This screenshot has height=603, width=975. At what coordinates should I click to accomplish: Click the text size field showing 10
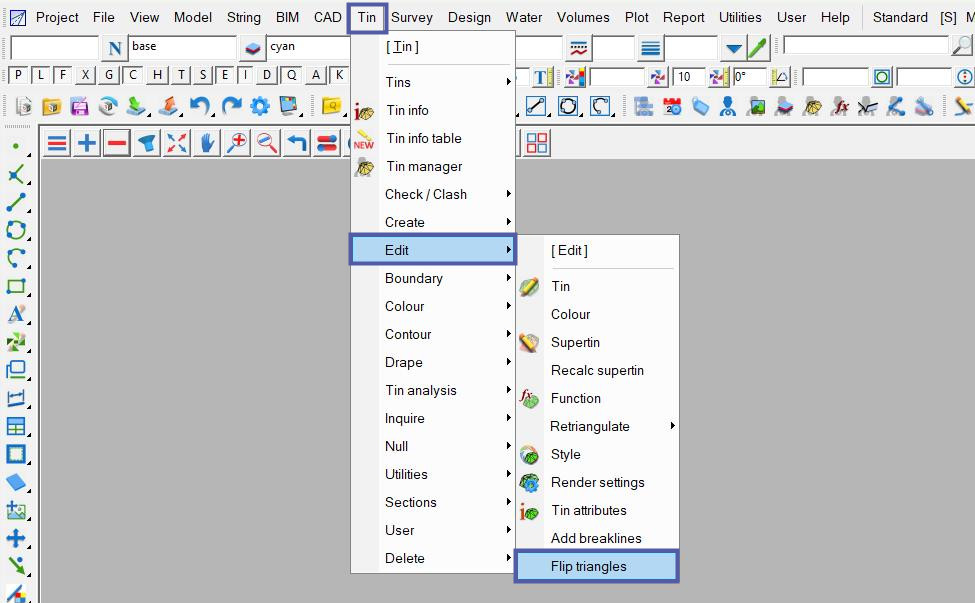(x=689, y=77)
